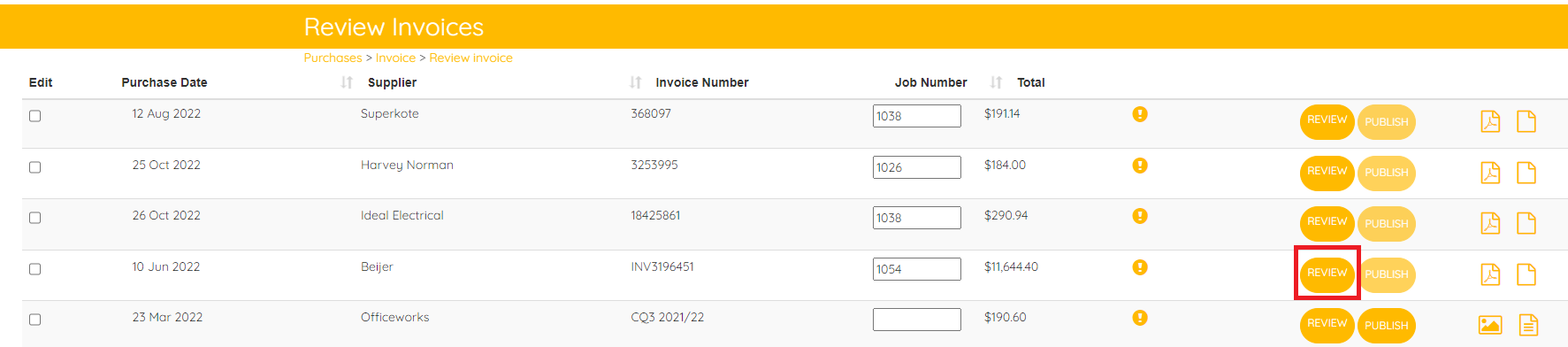Click the warning icon next to the $191.14 total
The image size is (1568, 347).
tap(1140, 113)
